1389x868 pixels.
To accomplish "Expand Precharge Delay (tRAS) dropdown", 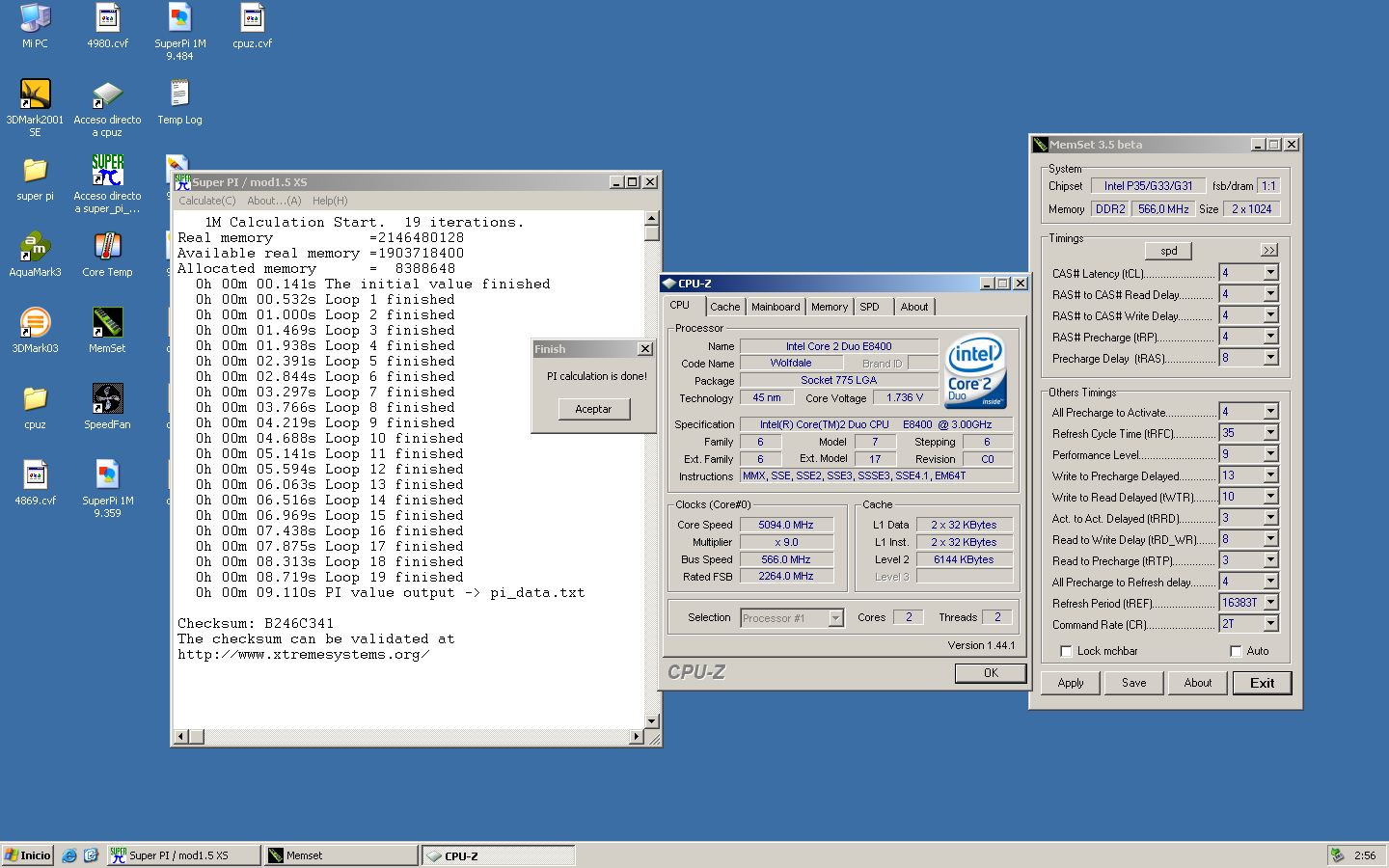I will 1270,358.
